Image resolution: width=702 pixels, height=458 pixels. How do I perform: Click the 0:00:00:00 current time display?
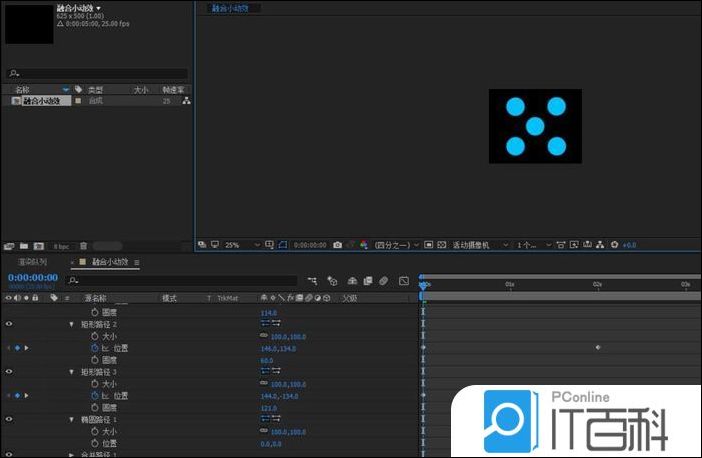click(32, 278)
